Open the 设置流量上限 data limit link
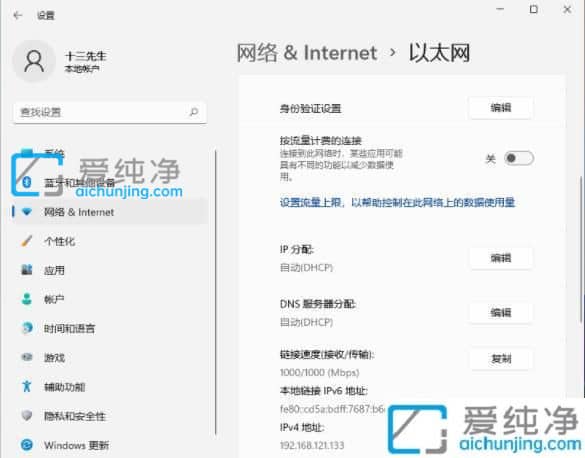Image resolution: width=585 pixels, height=458 pixels. [397, 203]
